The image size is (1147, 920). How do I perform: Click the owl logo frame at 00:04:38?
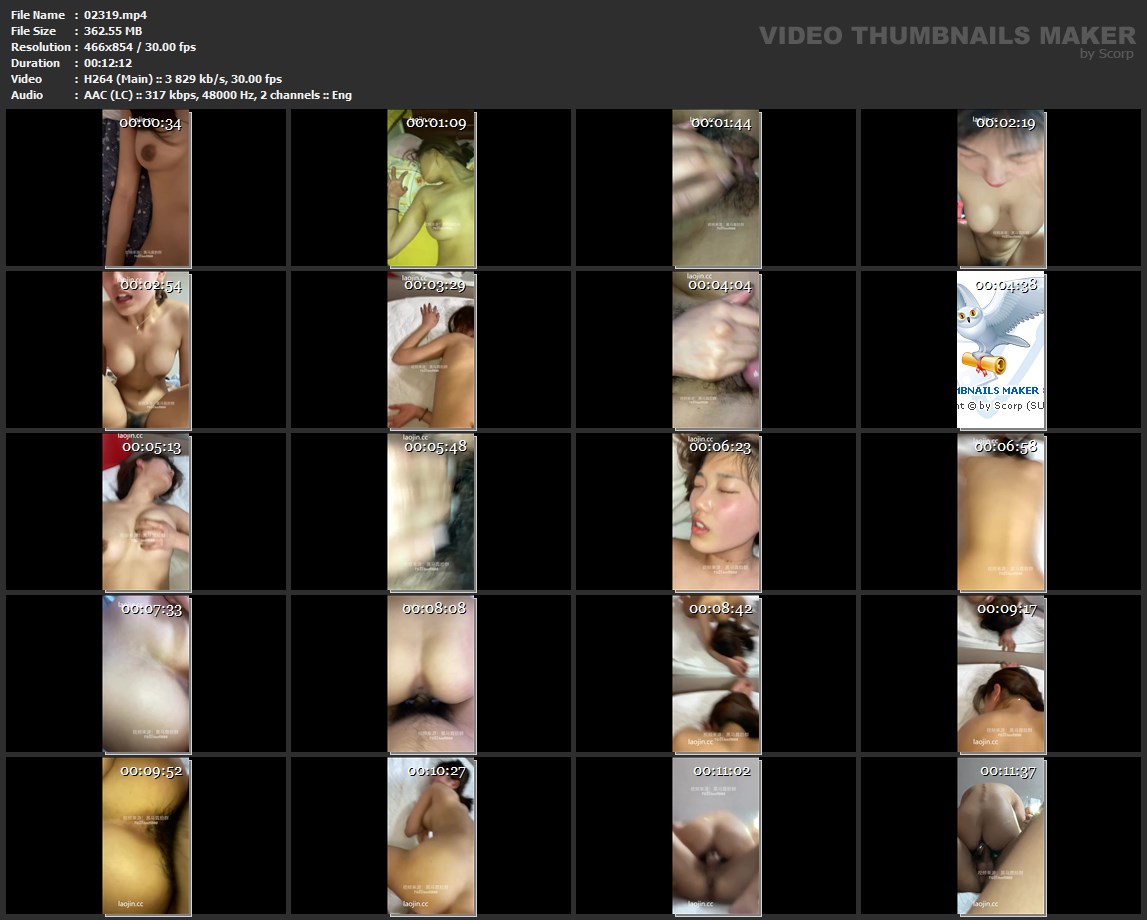point(1001,350)
